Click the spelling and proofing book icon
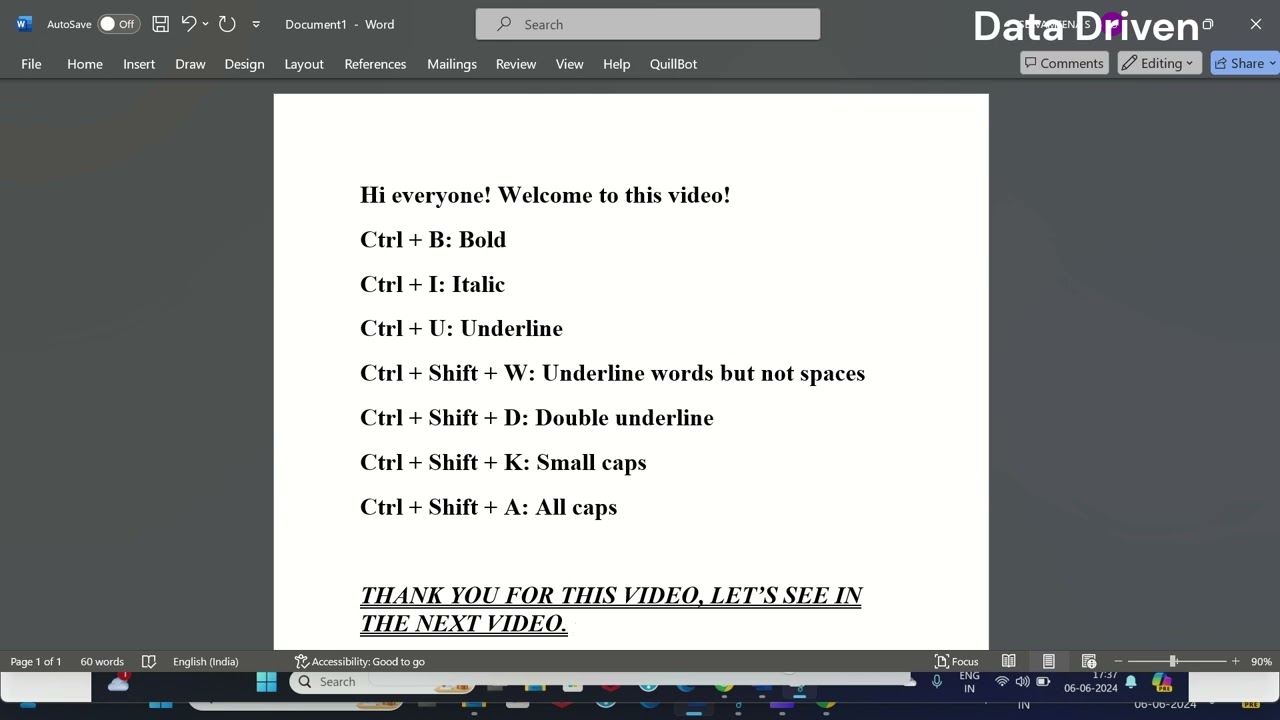 [x=149, y=661]
